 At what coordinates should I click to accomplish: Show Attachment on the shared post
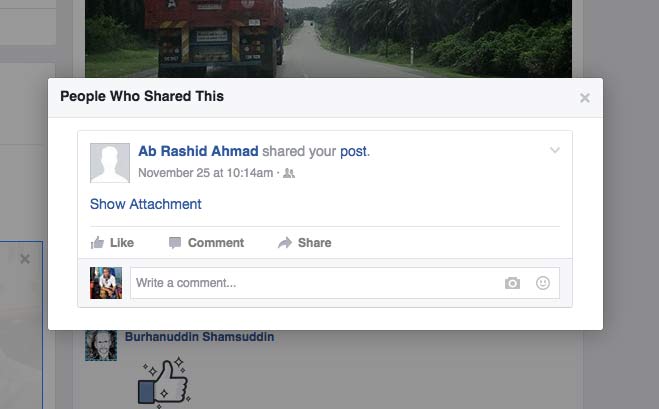coord(145,204)
